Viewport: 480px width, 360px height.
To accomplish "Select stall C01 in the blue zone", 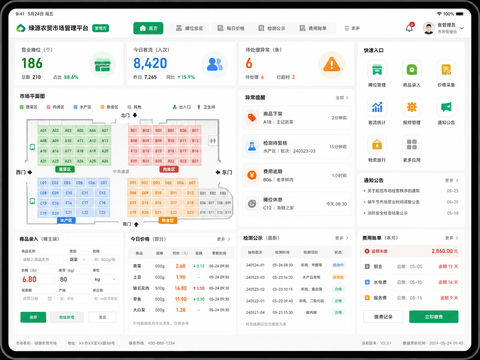I will pos(43,183).
